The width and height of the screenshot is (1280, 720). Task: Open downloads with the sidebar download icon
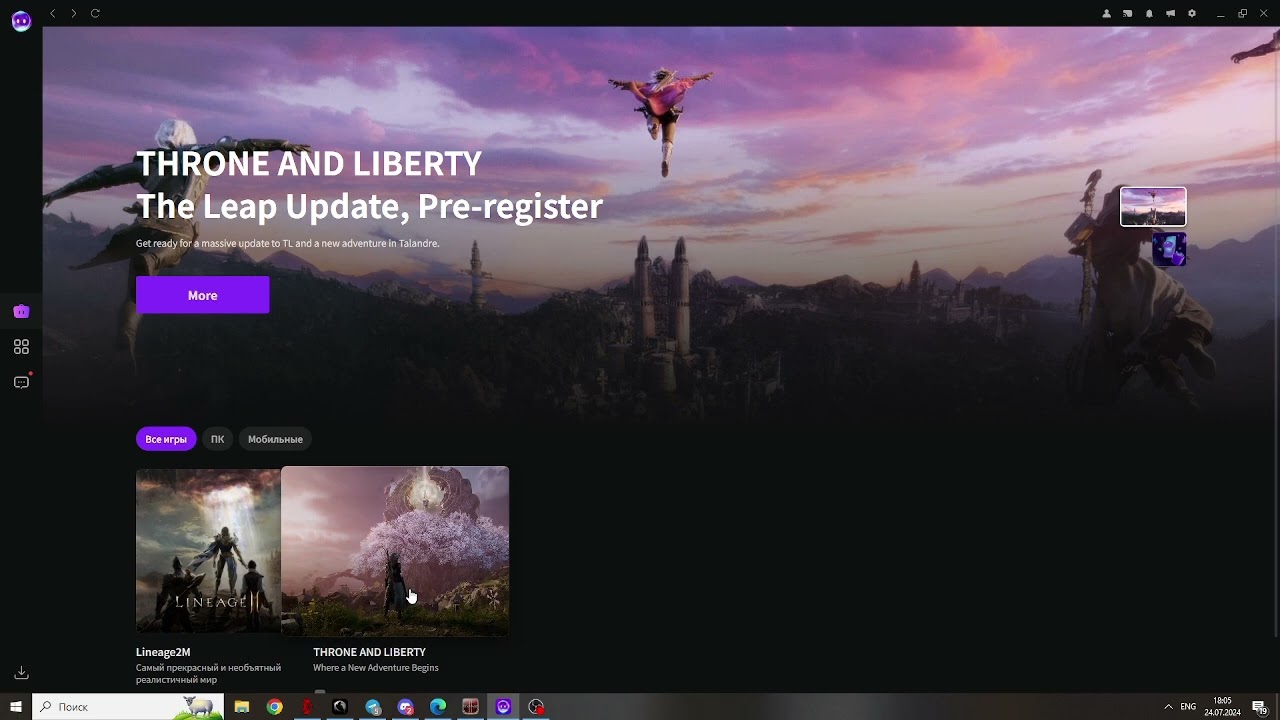pos(21,673)
